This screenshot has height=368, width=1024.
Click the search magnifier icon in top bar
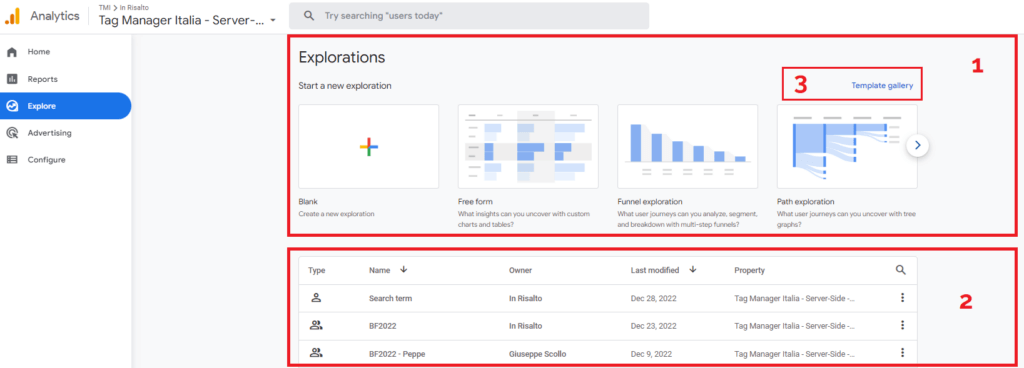tap(309, 15)
